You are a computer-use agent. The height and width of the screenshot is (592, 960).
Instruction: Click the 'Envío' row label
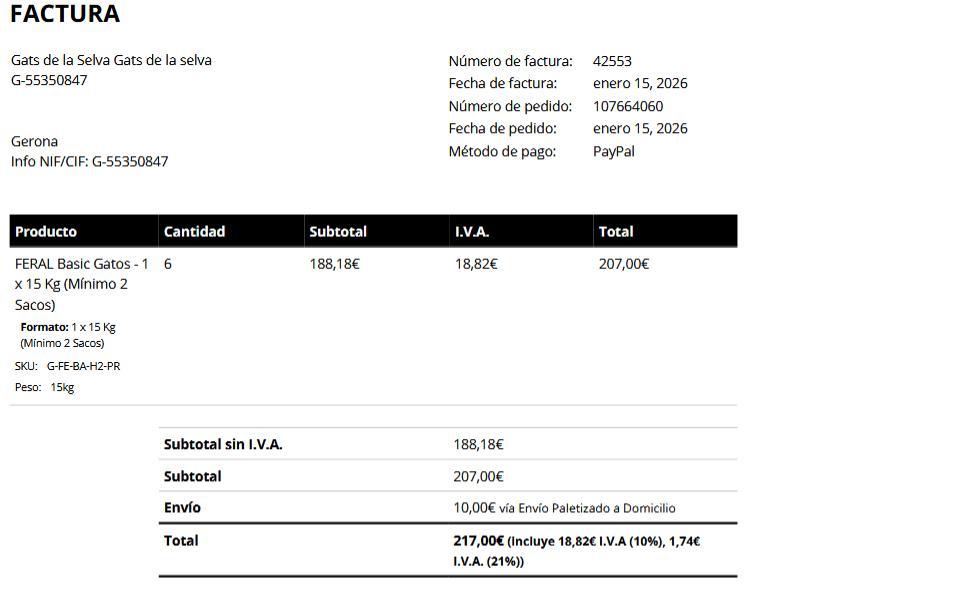(x=182, y=507)
